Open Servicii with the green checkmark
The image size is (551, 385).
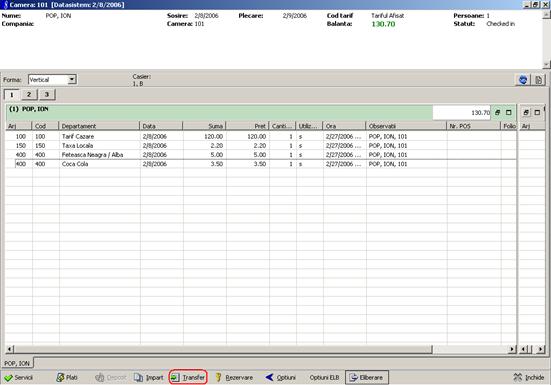(x=19, y=377)
